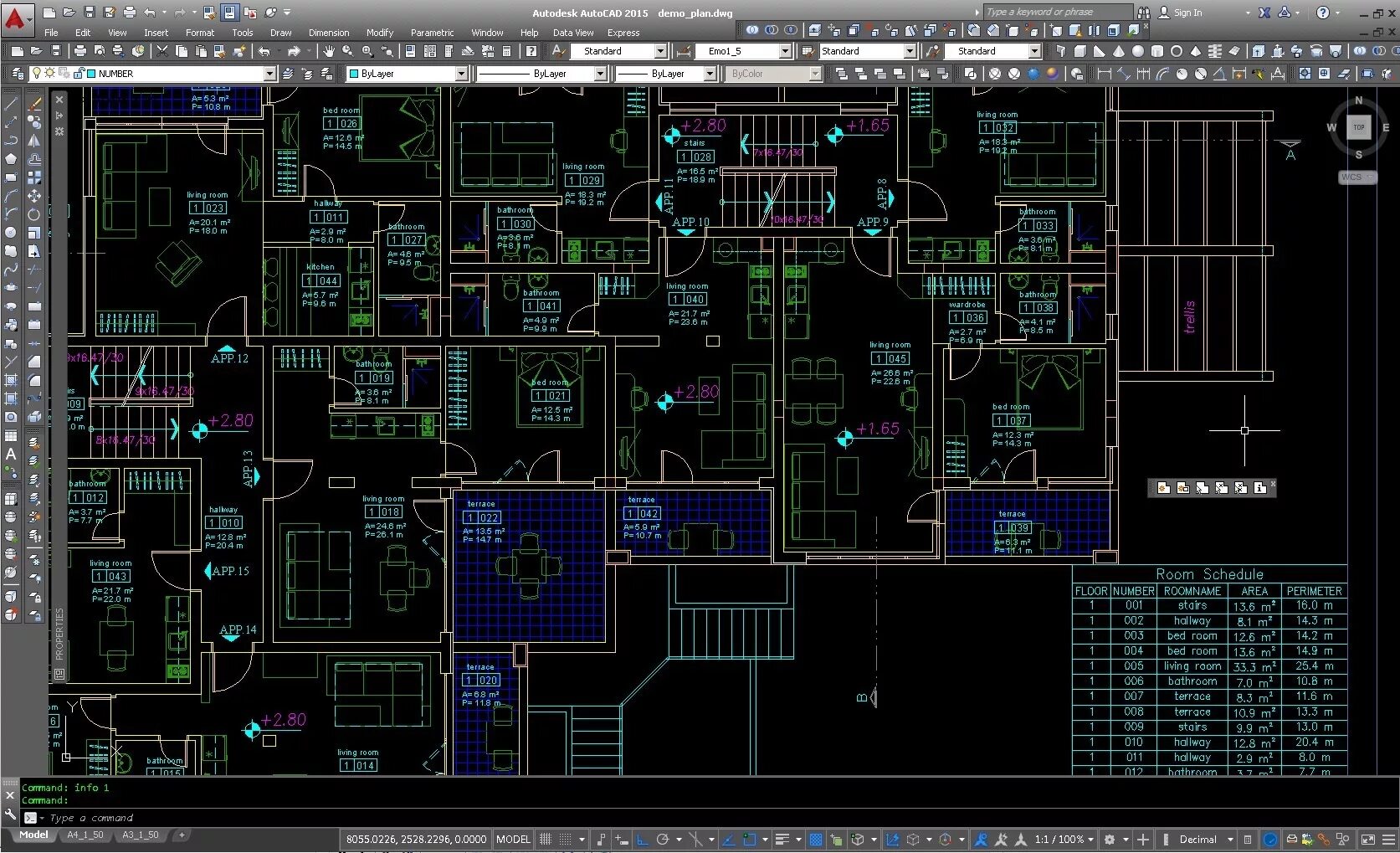Open the ByLayer color dropdown

461,74
